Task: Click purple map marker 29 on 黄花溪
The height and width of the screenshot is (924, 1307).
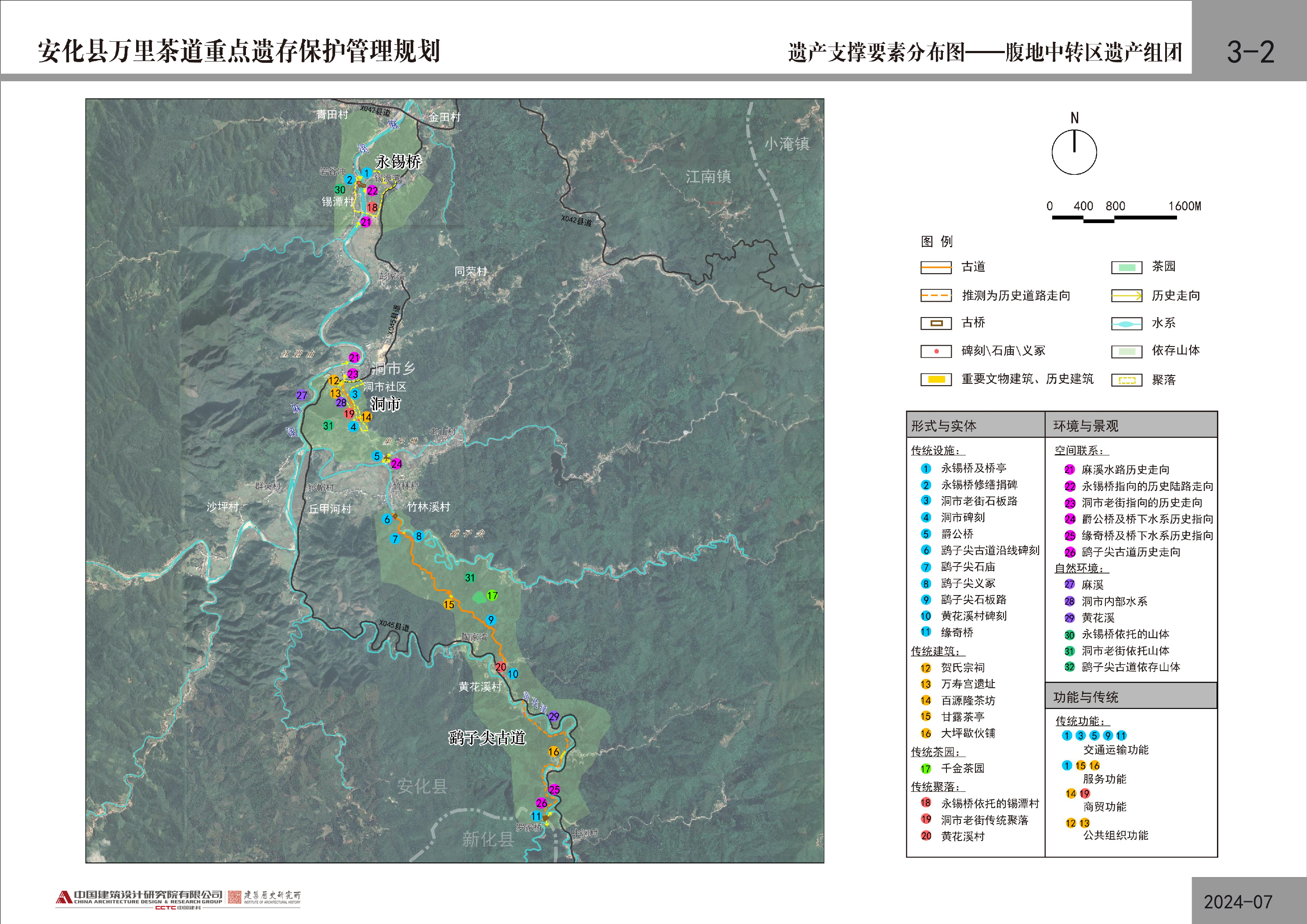Action: 554,716
